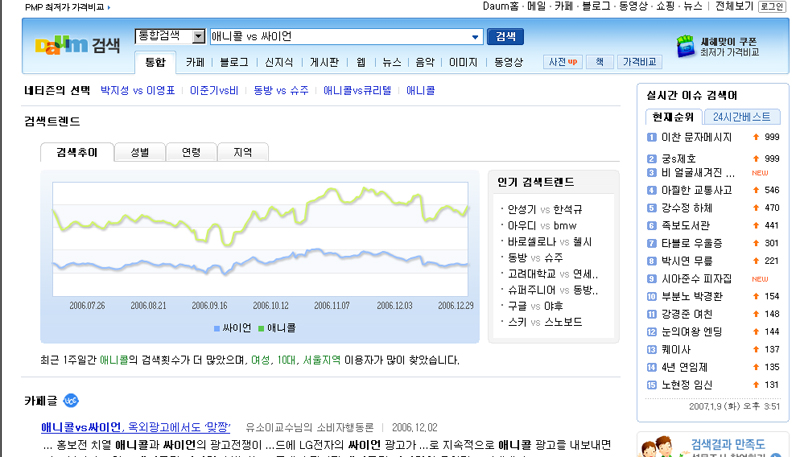Image resolution: width=800 pixels, height=457 pixels.
Task: Open the 새해맞이 쿠폰 최저가 가격비교 link
Action: (729, 47)
